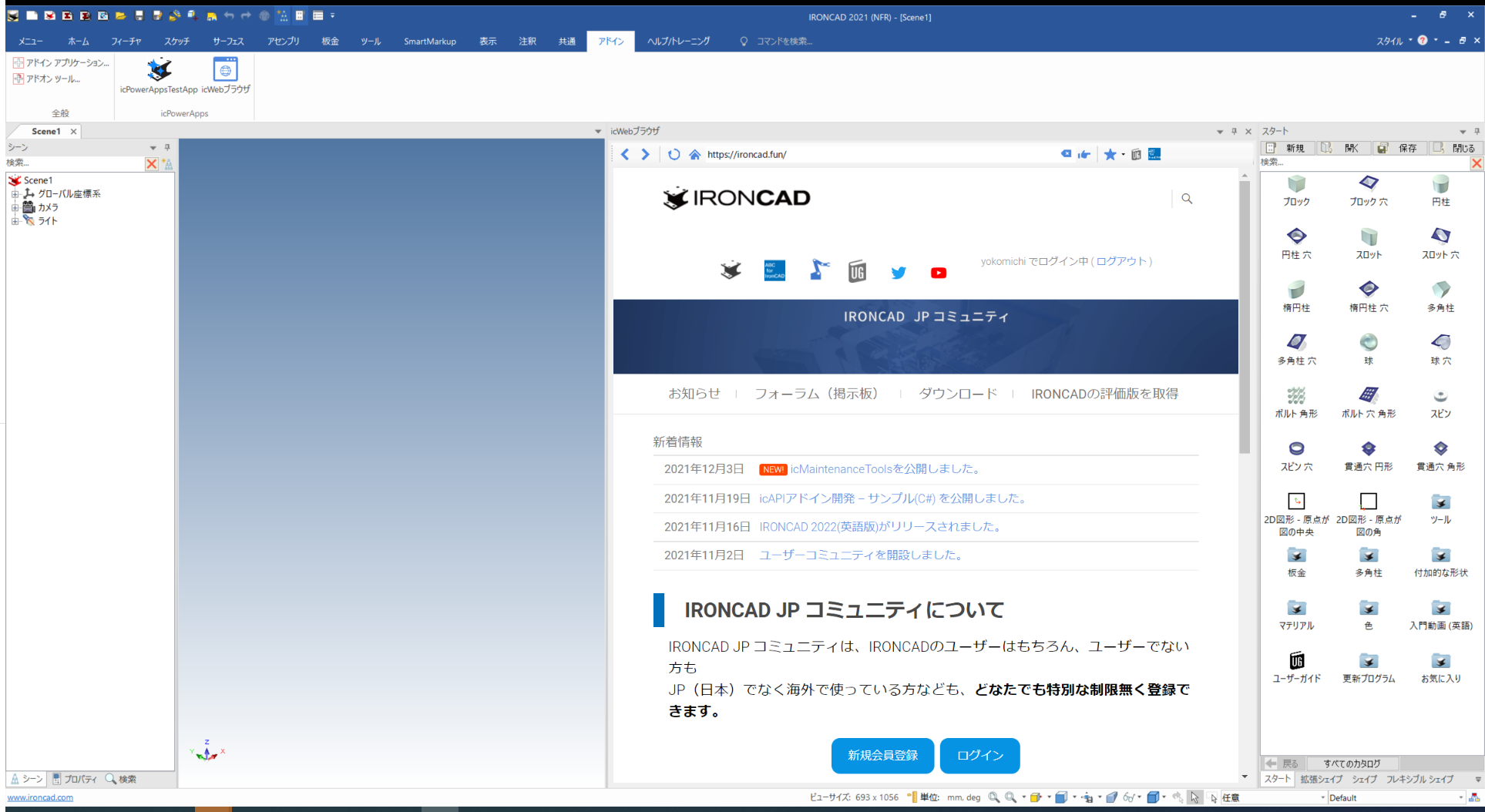Click the browser URL address field
This screenshot has height=812, width=1485.
point(879,154)
